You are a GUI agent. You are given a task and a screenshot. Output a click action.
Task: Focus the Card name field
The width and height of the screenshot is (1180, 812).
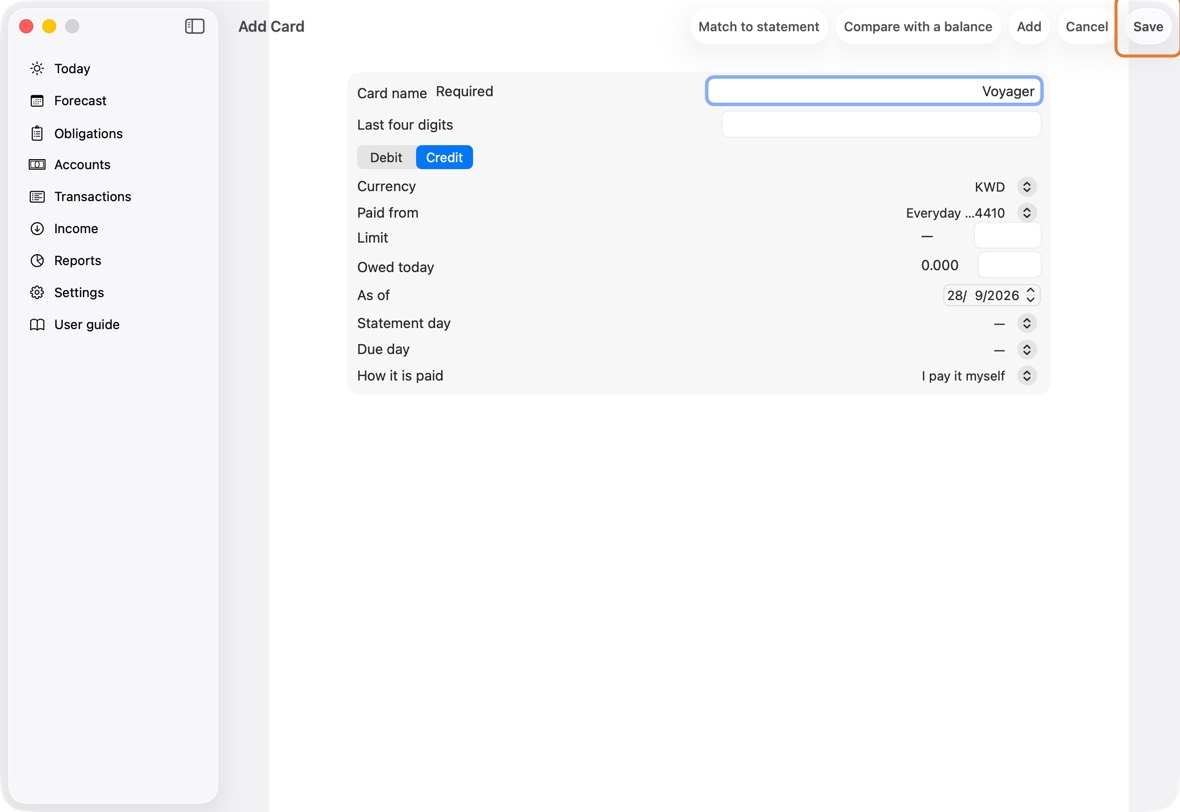(x=874, y=91)
